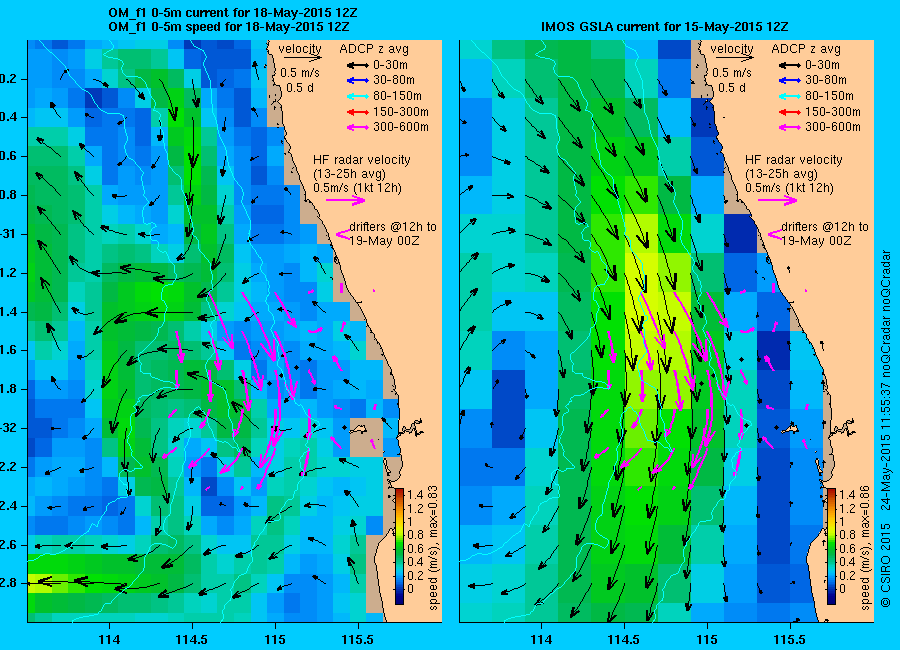Click longitude label 115 under left map
This screenshot has height=650, width=900.
pyautogui.click(x=275, y=639)
